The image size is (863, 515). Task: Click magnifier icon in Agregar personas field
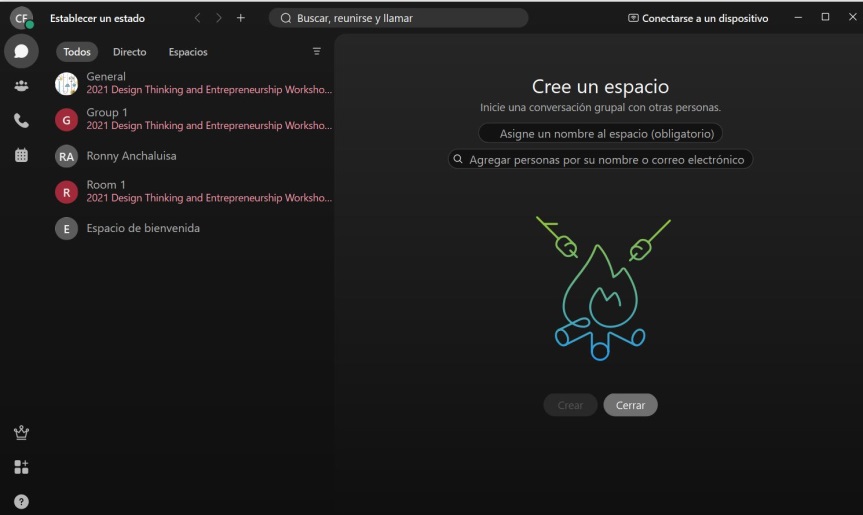click(458, 160)
